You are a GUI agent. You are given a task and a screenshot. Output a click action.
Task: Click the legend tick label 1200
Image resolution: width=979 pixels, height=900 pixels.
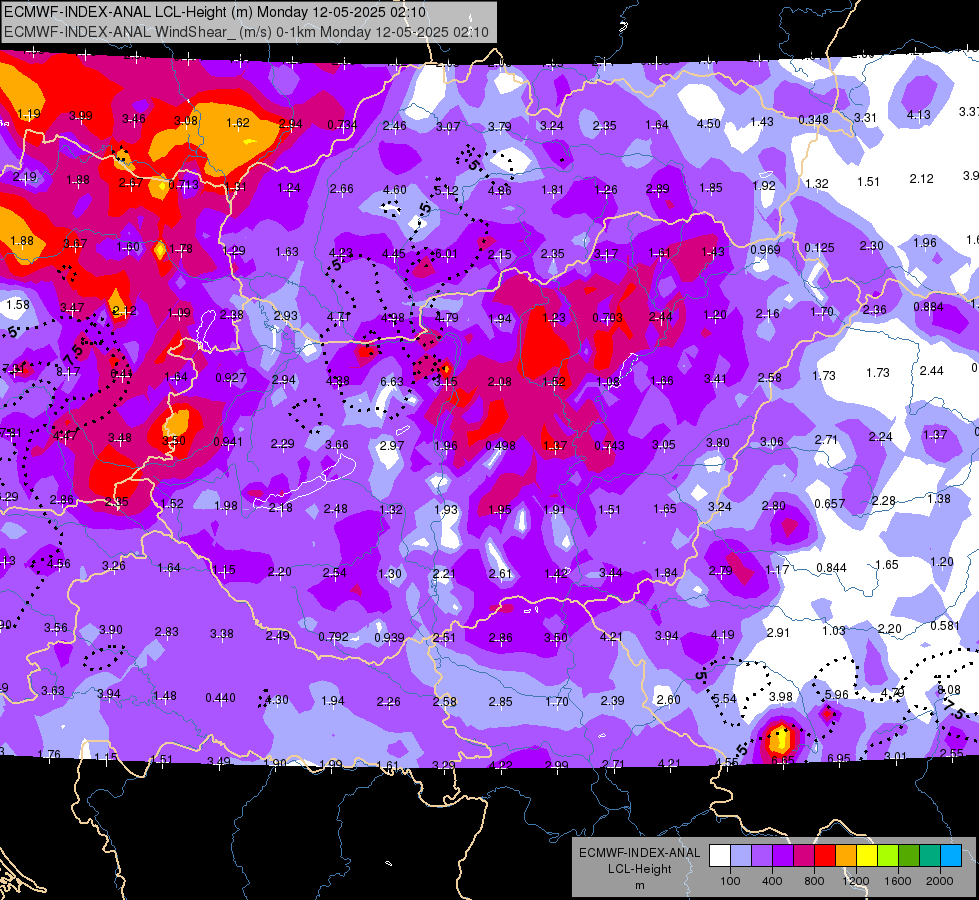pos(855,881)
